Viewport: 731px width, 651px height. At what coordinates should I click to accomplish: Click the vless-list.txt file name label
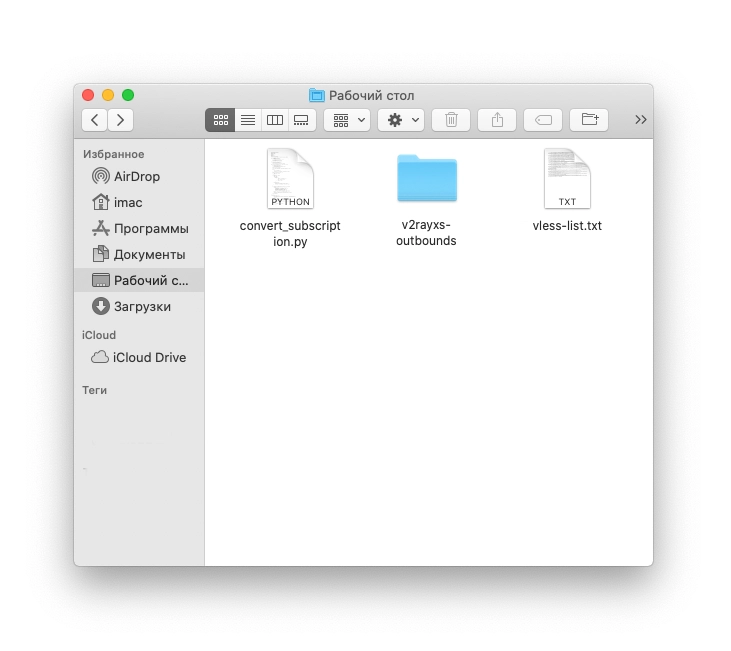pyautogui.click(x=567, y=226)
